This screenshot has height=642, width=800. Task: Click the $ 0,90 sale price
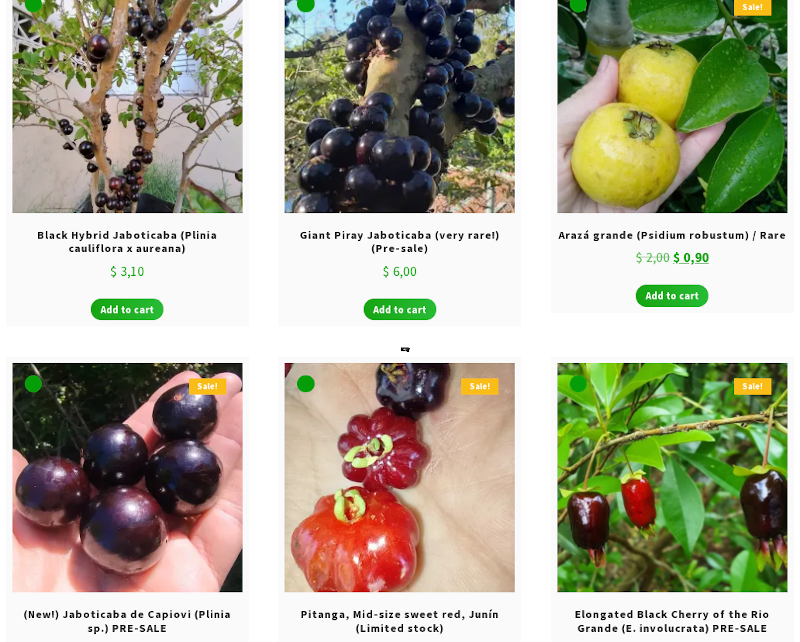pyautogui.click(x=691, y=258)
